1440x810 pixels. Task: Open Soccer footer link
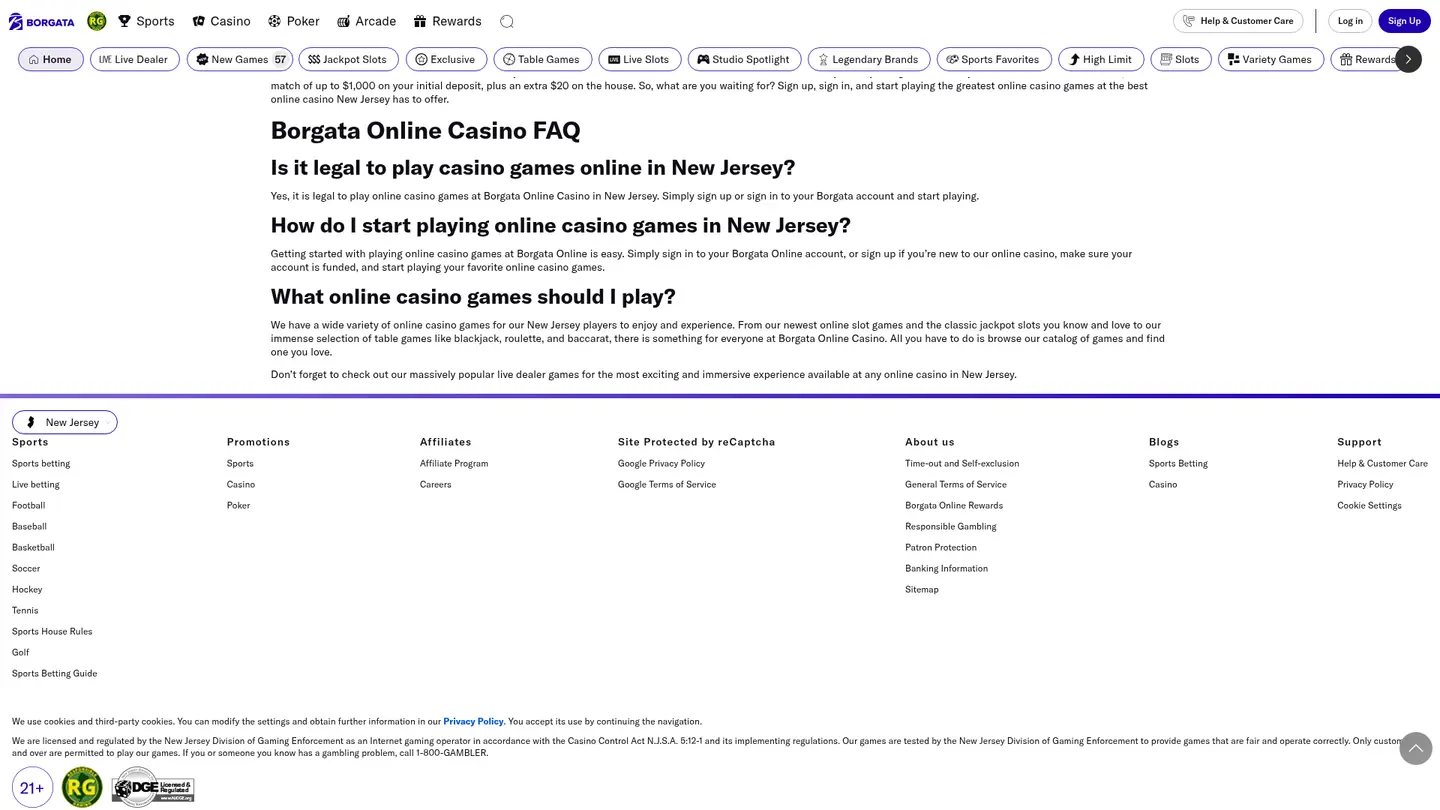[26, 568]
